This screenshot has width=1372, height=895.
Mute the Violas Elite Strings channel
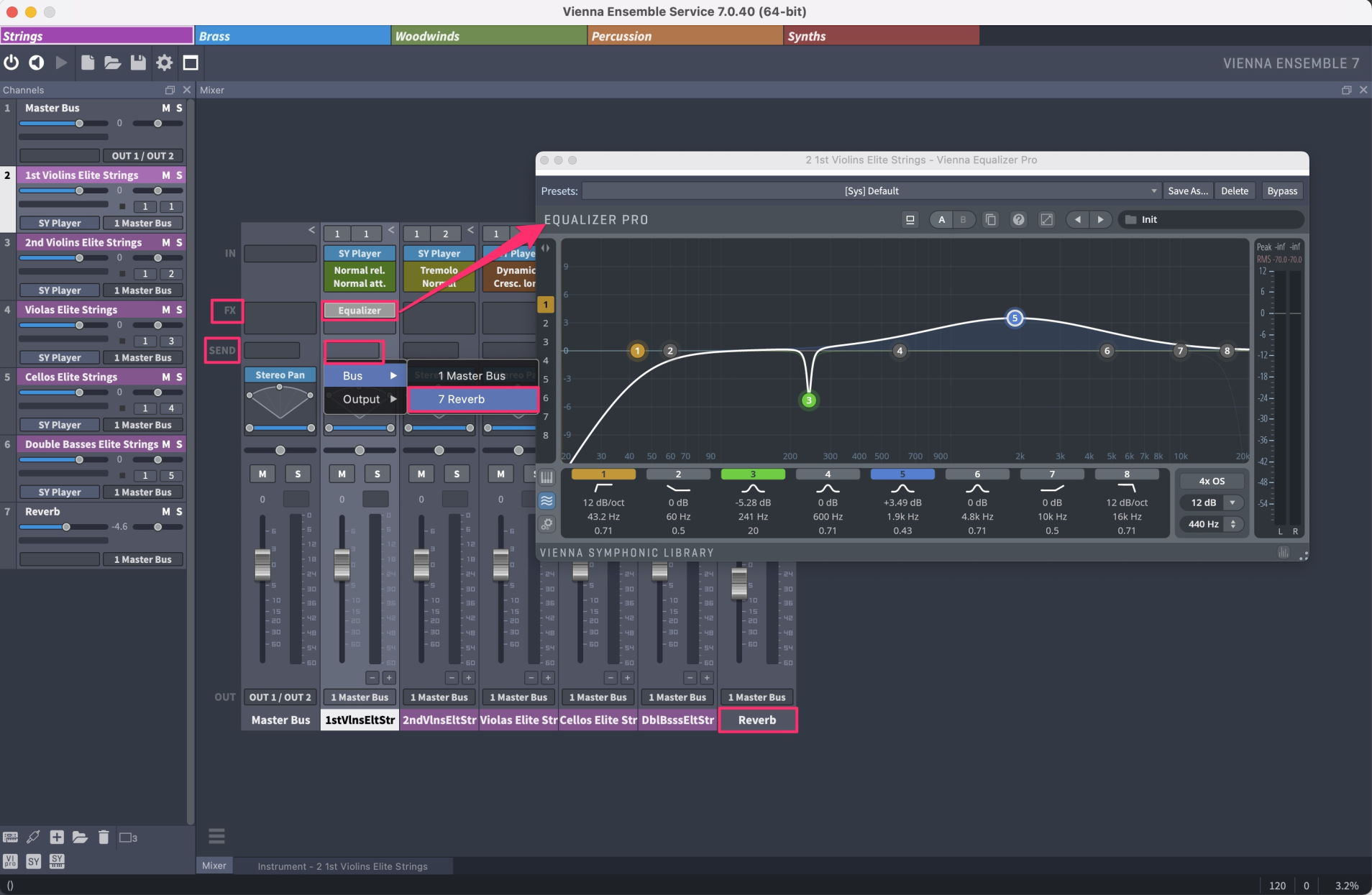(166, 310)
